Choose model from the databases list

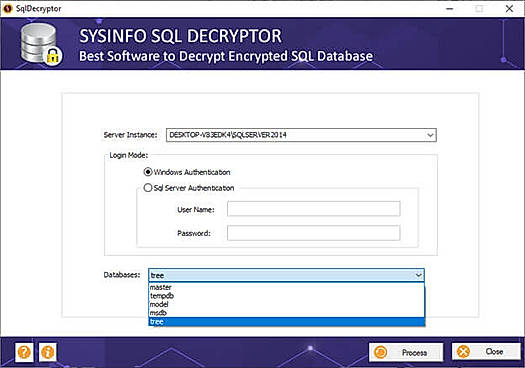(x=287, y=304)
